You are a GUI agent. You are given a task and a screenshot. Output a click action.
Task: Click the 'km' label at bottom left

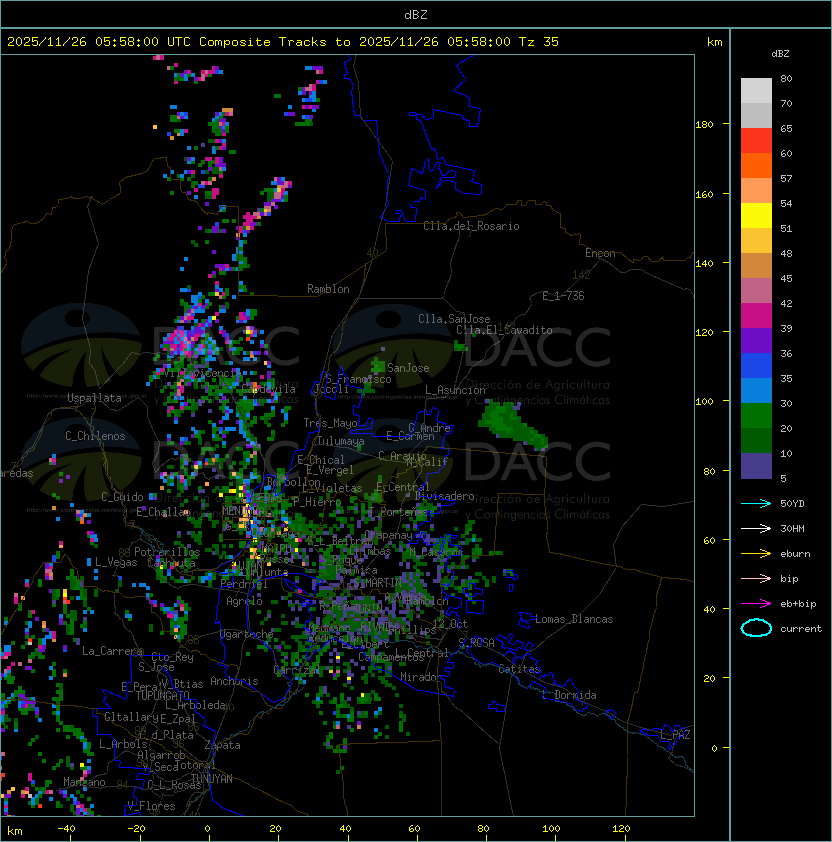(15, 831)
